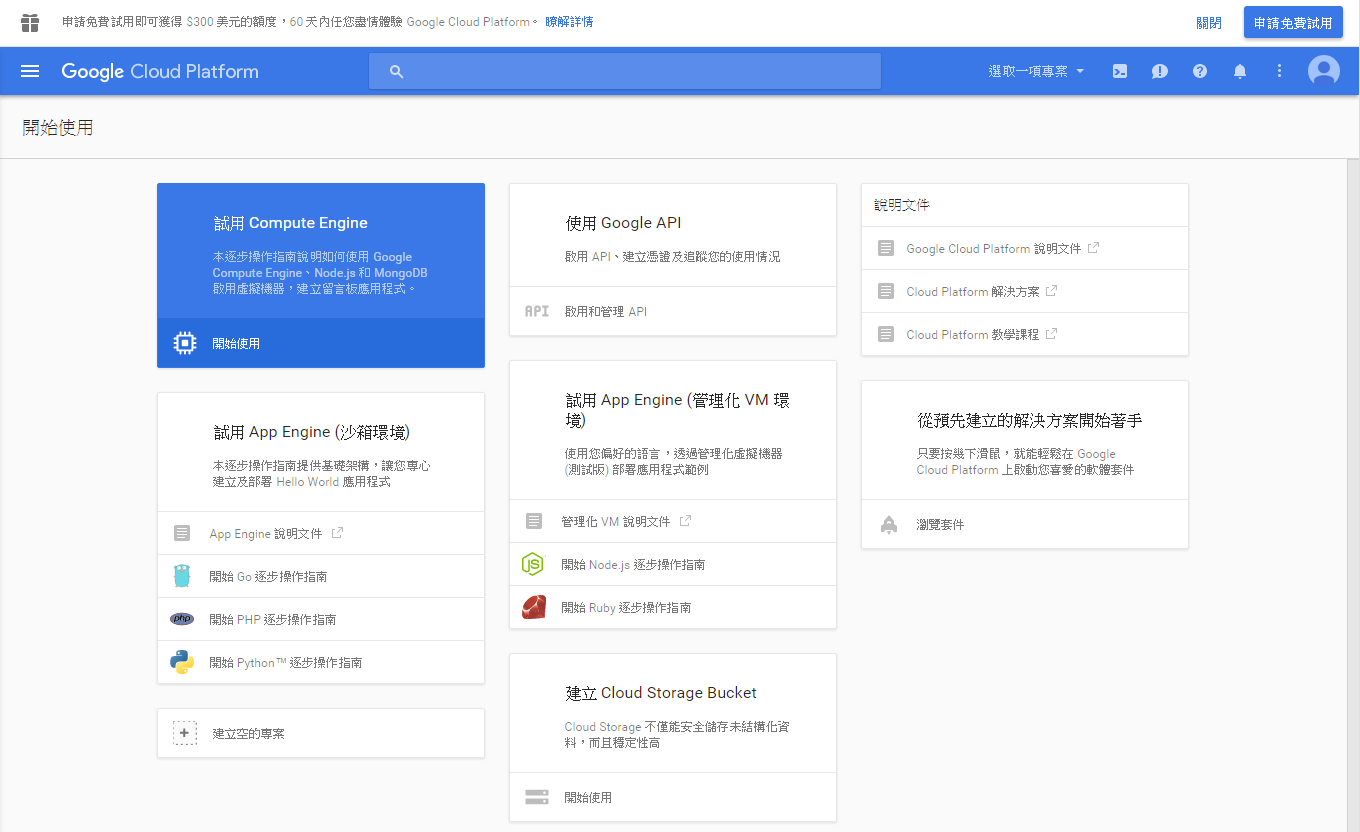The width and height of the screenshot is (1360, 832).
Task: Open Cloud Platform 教學課程 link
Action: pyautogui.click(x=973, y=334)
